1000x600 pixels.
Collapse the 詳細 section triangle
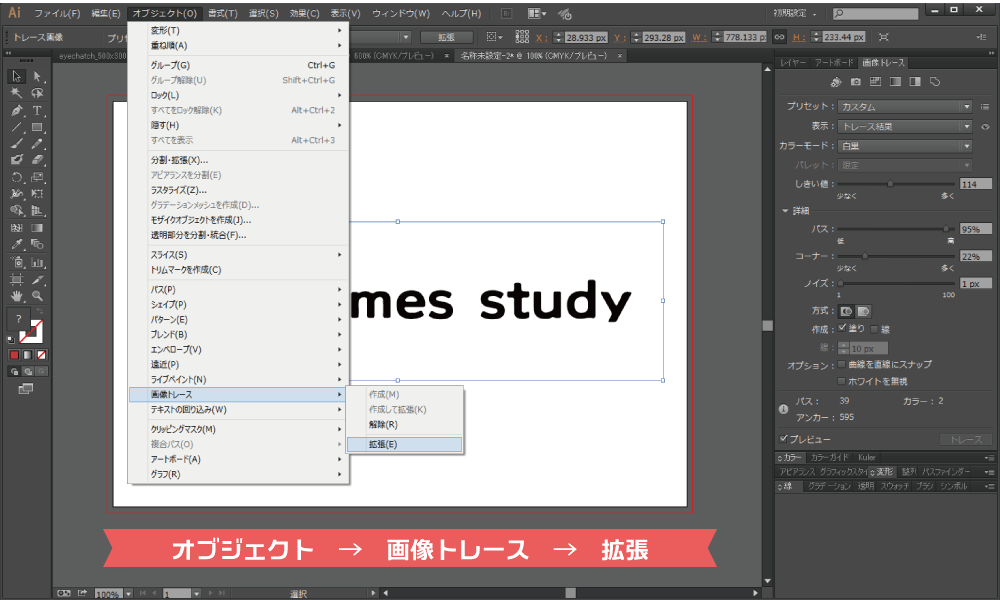(x=785, y=210)
